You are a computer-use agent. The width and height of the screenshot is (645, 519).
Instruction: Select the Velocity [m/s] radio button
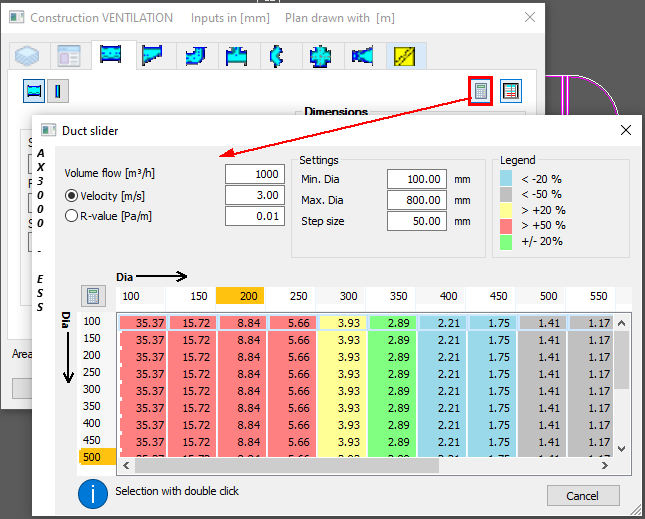point(71,195)
